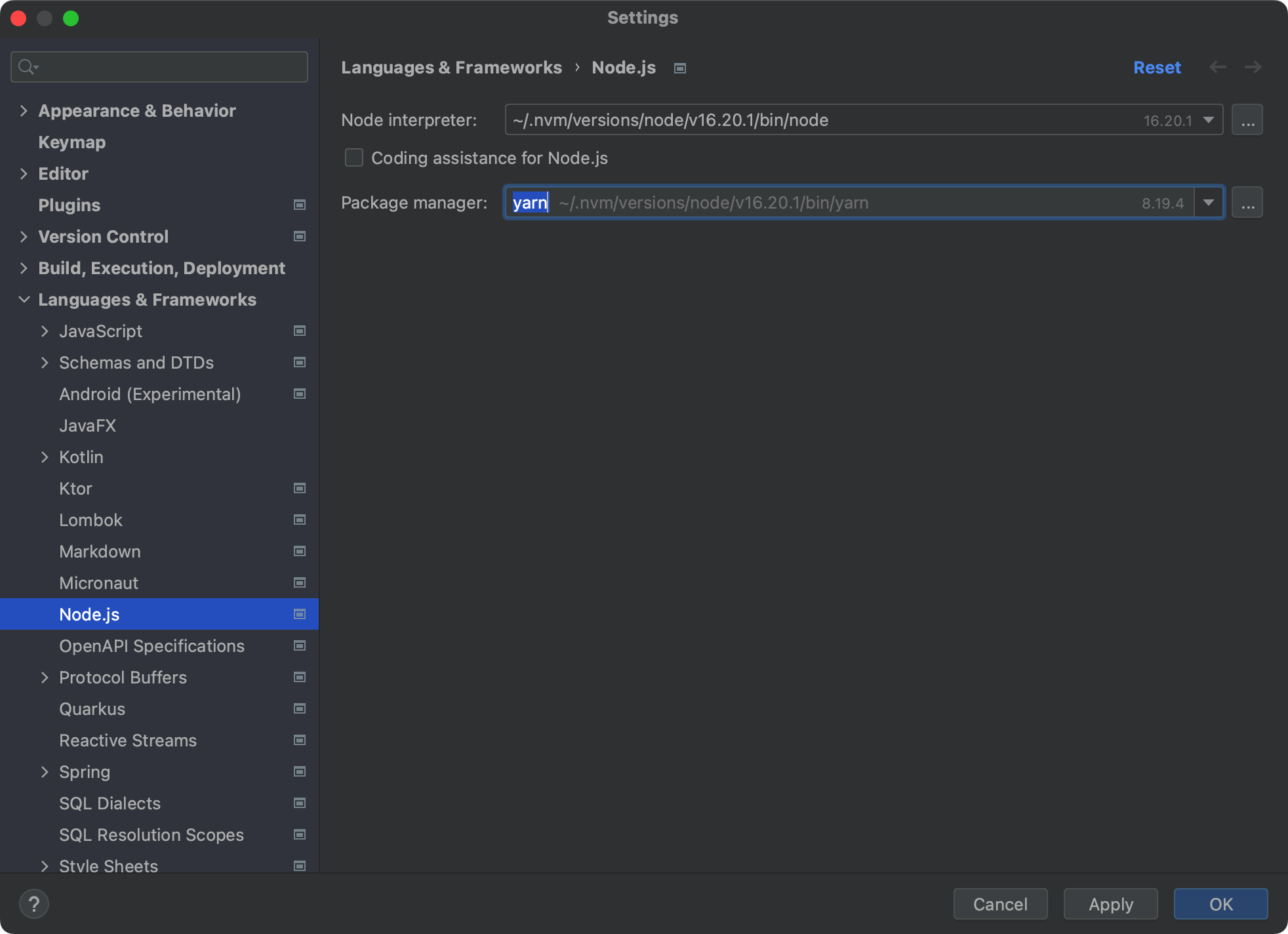Screen dimensions: 1288x934
Task: Click project-level icon next to Plugins
Action: (x=300, y=205)
